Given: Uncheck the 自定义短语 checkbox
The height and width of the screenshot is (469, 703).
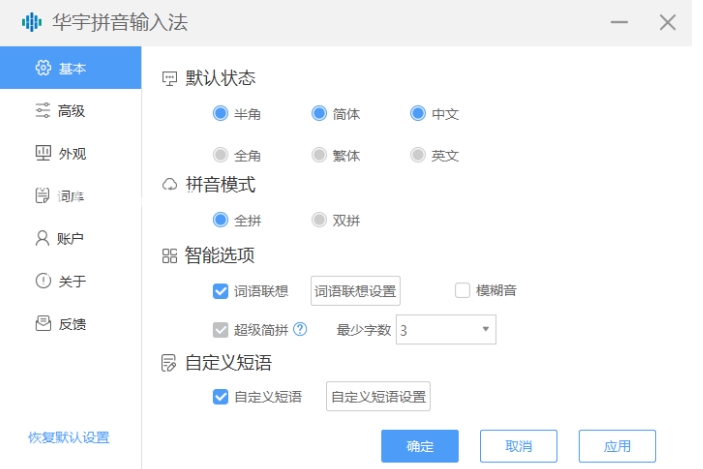Looking at the screenshot, I should tap(220, 396).
